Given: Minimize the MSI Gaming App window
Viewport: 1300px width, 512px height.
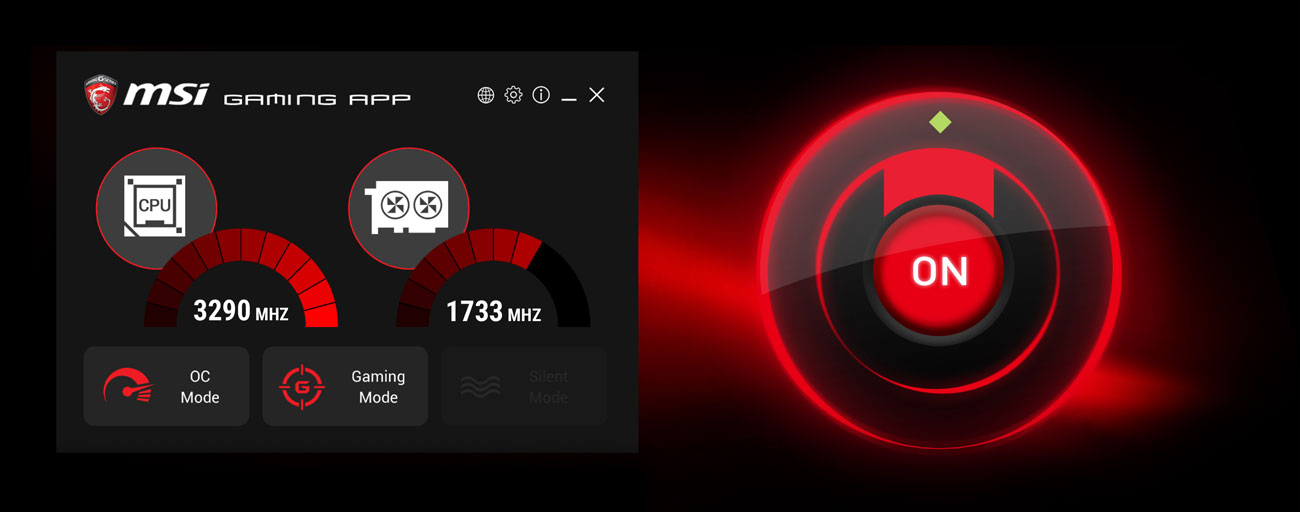Looking at the screenshot, I should pos(569,100).
